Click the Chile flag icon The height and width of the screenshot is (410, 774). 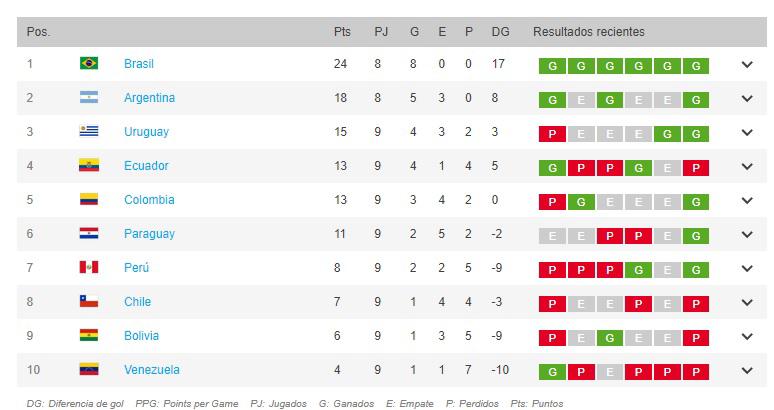(x=88, y=302)
